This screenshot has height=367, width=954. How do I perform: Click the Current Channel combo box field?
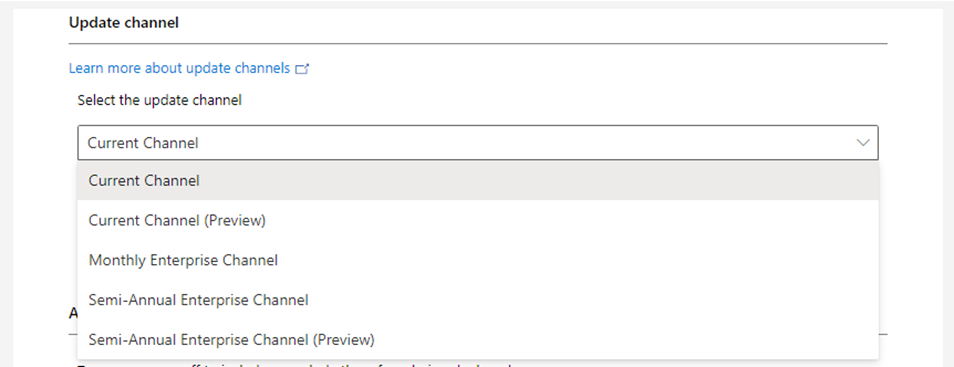(x=478, y=142)
